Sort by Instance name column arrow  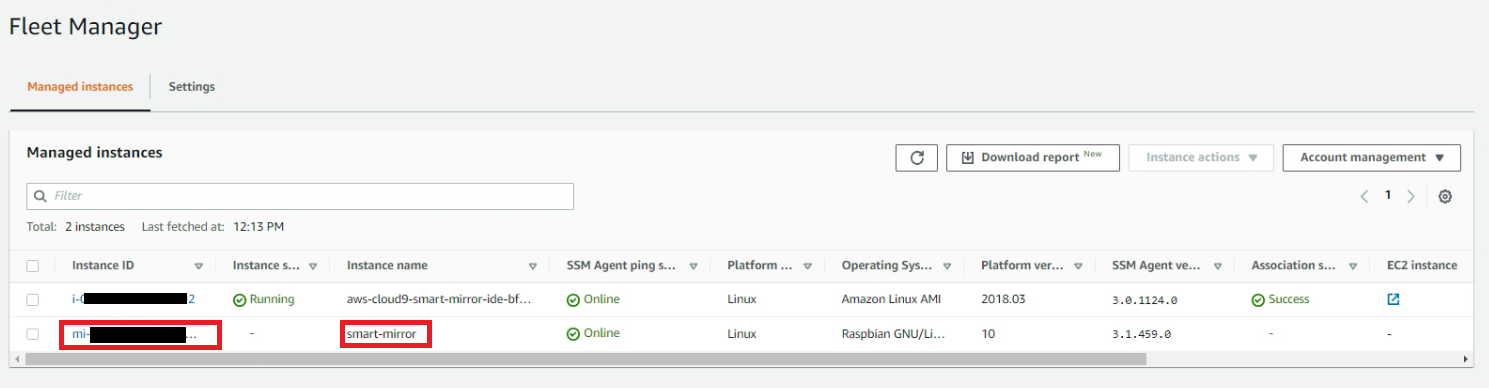click(532, 266)
